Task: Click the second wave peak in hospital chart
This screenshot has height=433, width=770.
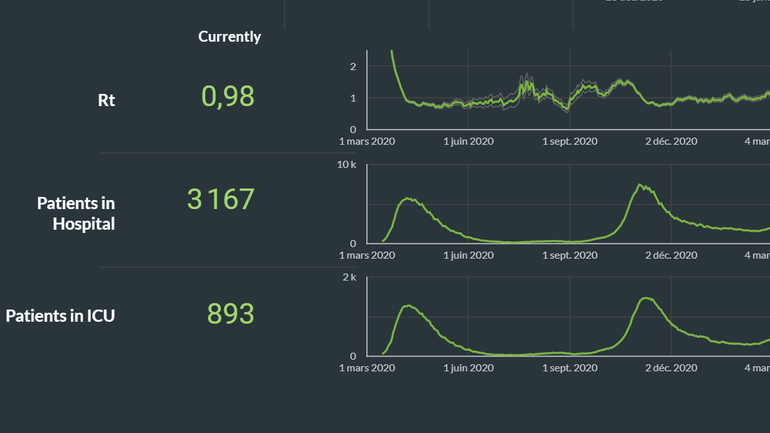Action: [641, 185]
